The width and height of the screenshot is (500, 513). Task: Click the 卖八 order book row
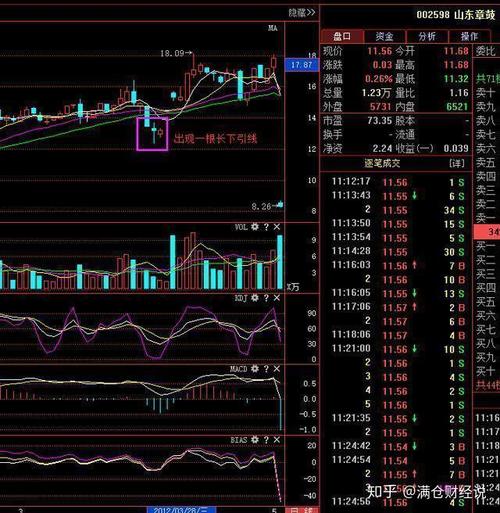487,121
